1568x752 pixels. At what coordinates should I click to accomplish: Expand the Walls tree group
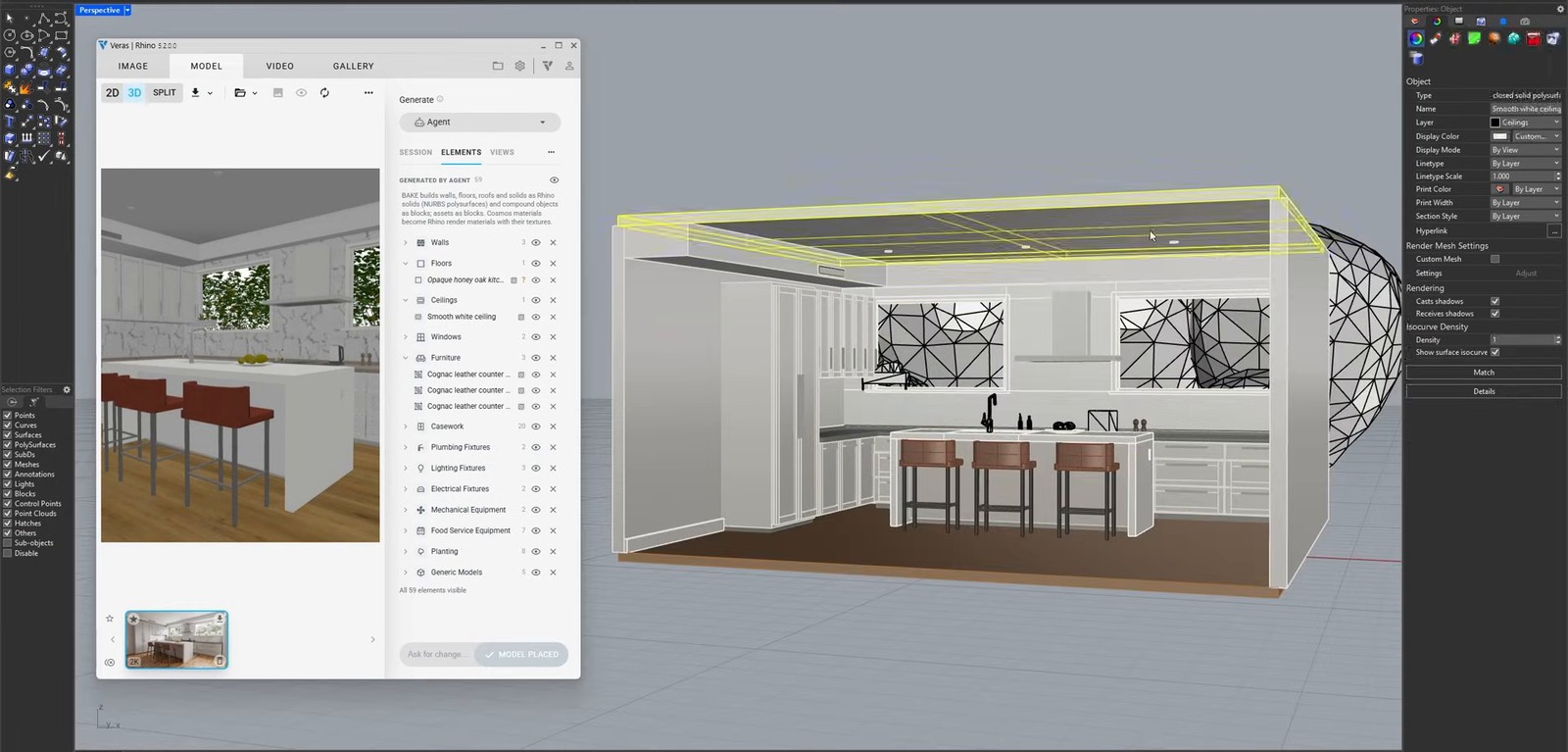[x=406, y=243]
